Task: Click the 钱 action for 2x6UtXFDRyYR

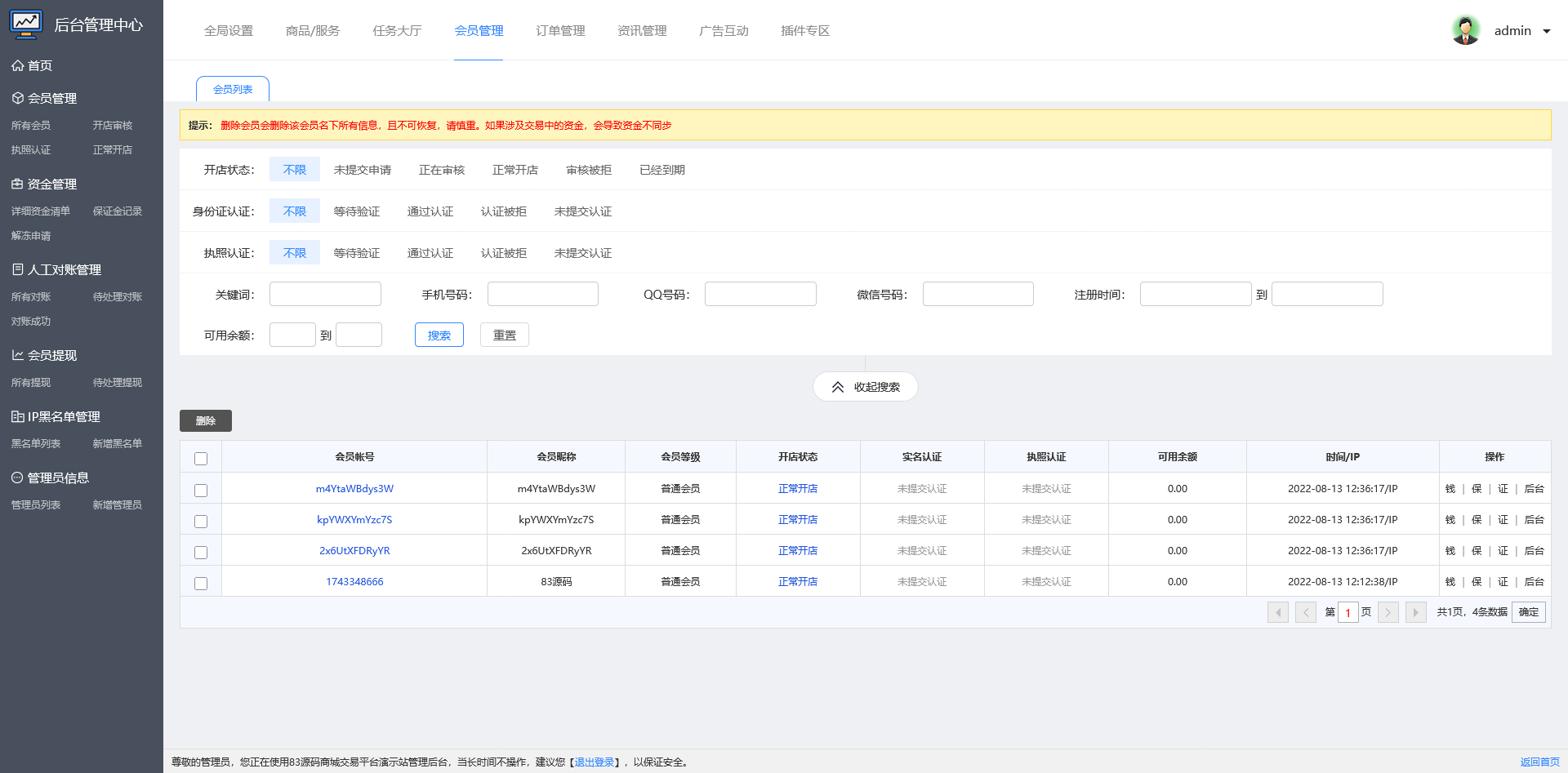Action: tap(1450, 551)
